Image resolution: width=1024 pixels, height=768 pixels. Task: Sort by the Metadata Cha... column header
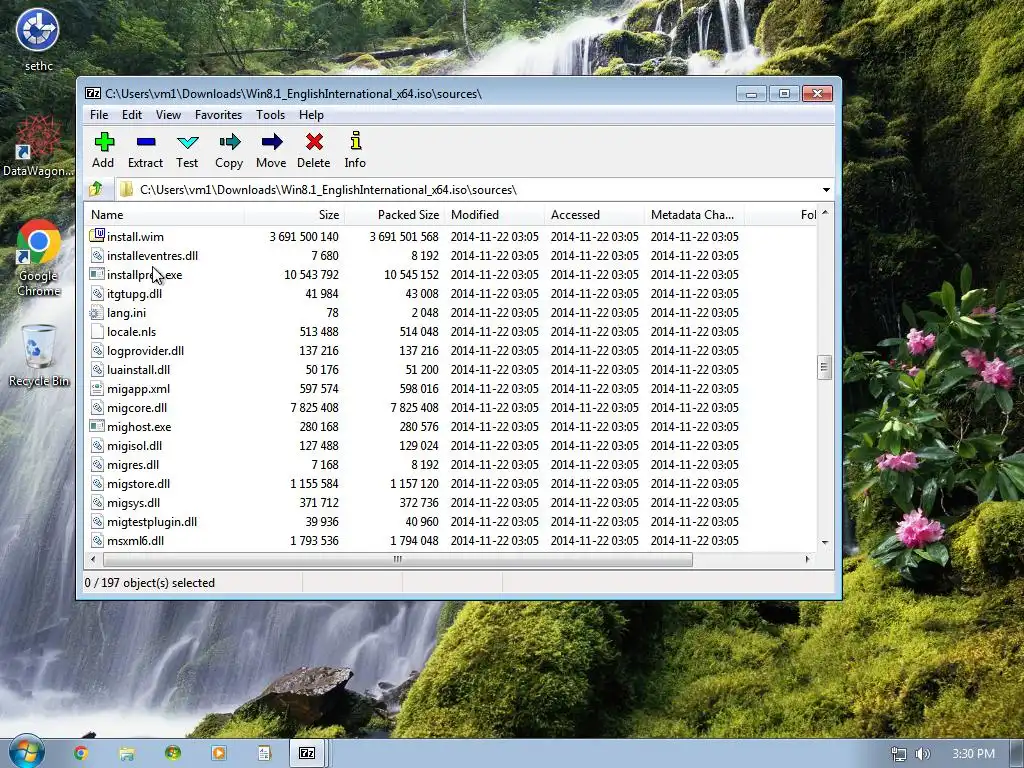694,214
